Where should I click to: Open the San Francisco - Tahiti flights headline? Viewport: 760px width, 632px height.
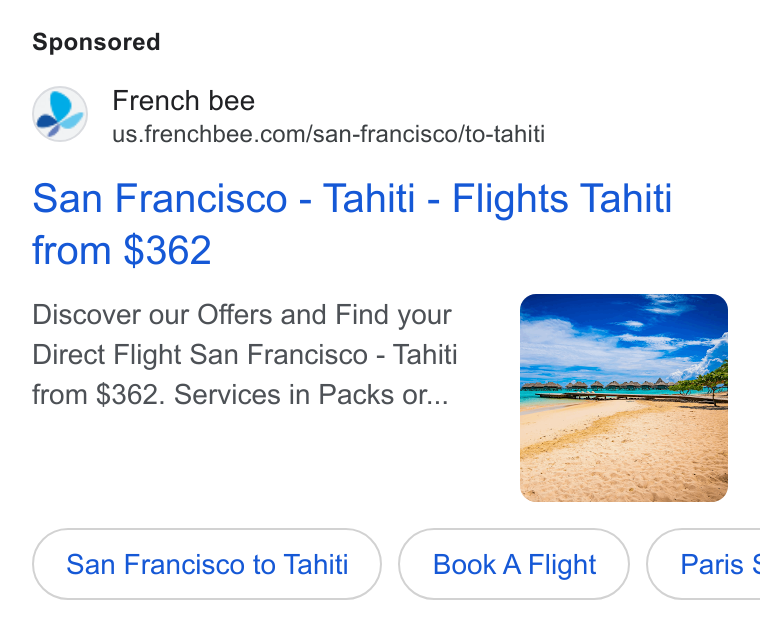pyautogui.click(x=352, y=224)
